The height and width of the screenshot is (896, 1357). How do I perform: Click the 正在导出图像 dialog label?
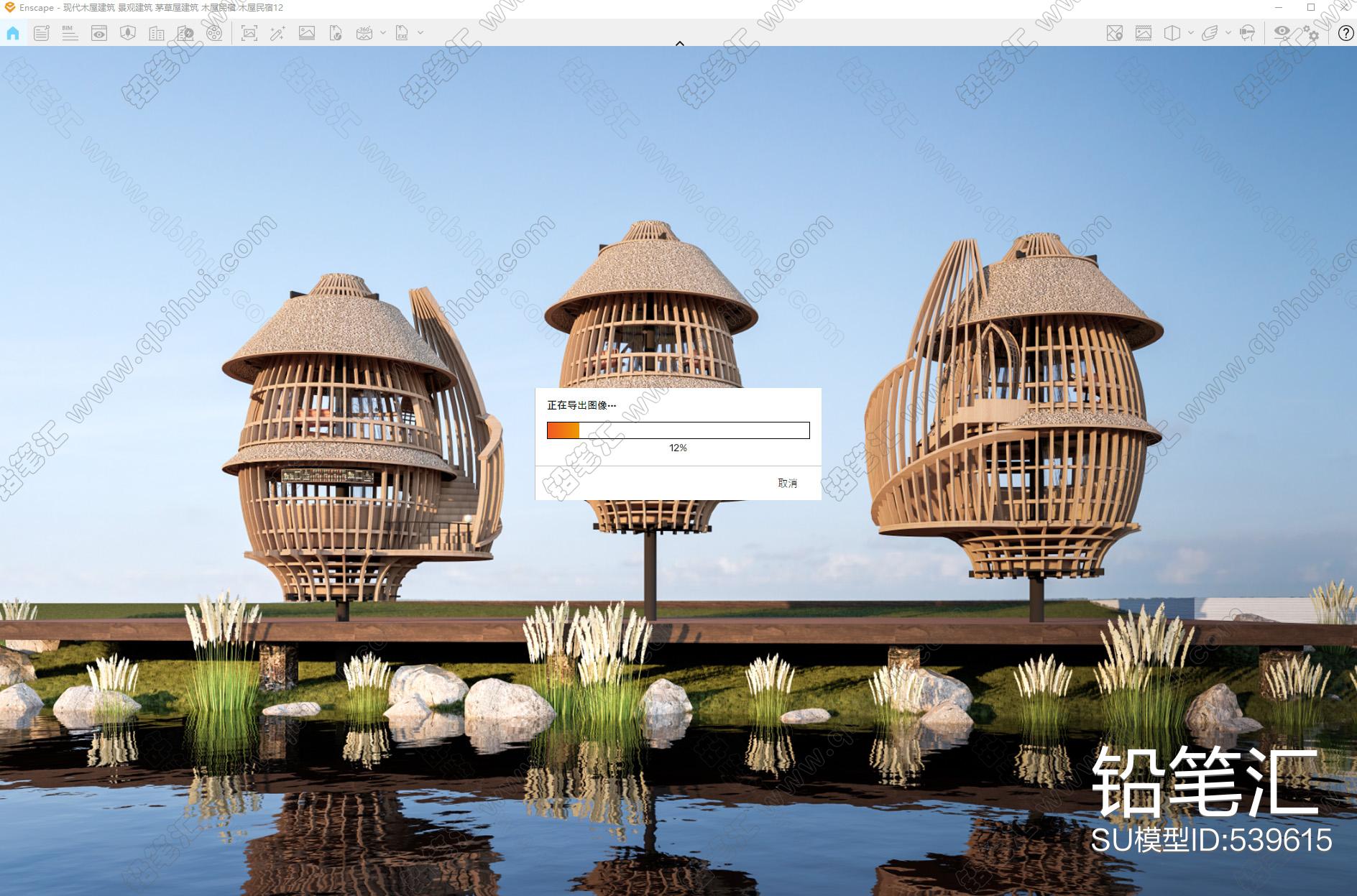coord(581,405)
